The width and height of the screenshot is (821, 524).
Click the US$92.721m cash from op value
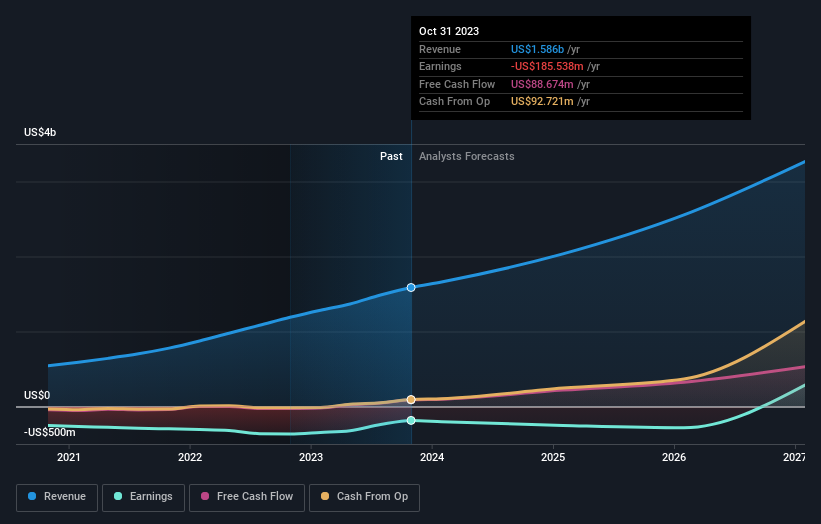(x=542, y=102)
